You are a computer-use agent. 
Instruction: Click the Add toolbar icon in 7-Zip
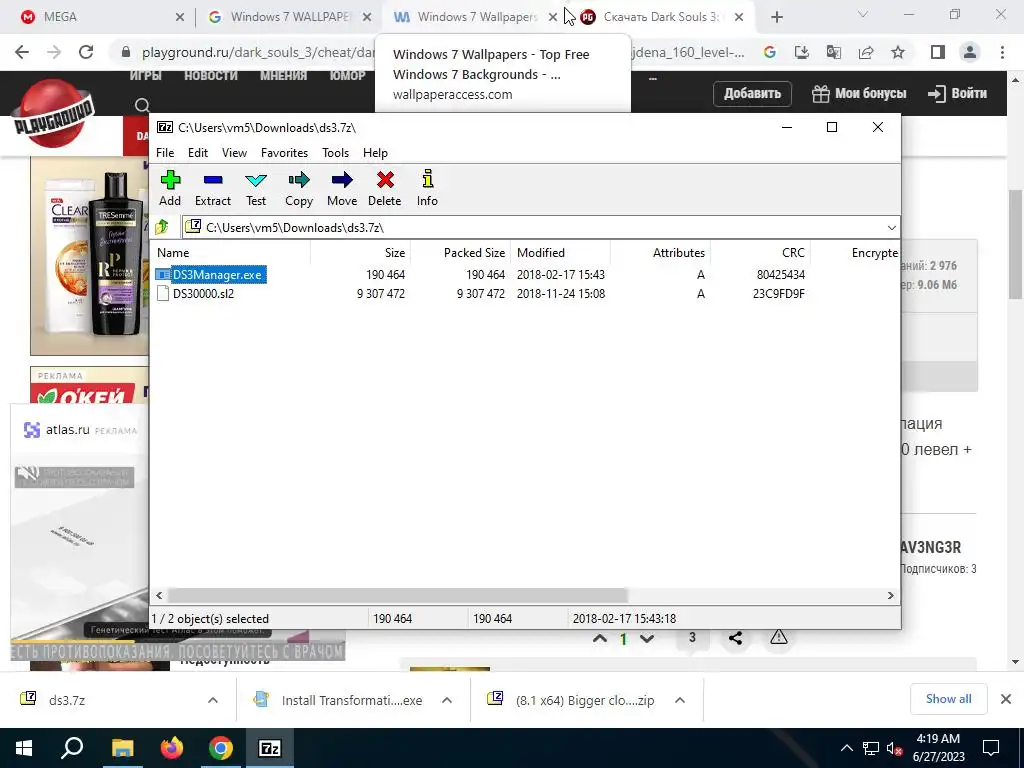pyautogui.click(x=170, y=188)
